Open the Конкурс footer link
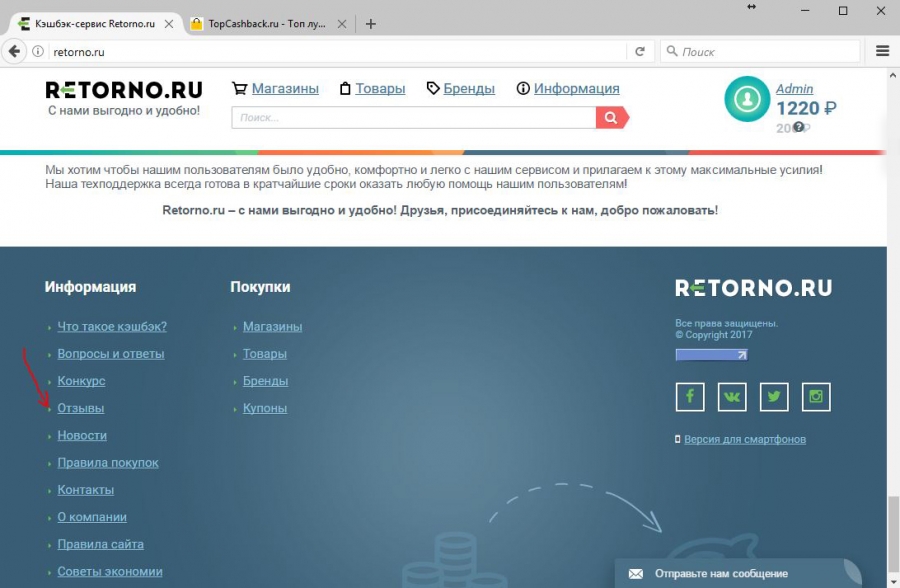Image resolution: width=900 pixels, height=588 pixels. [x=81, y=381]
